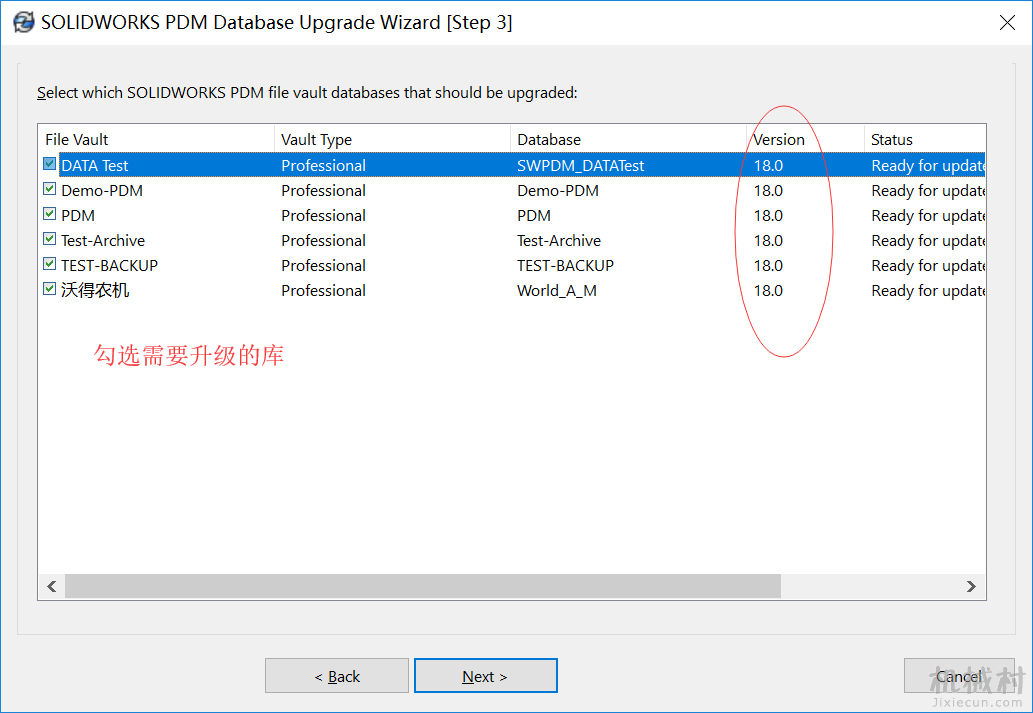Viewport: 1033px width, 713px height.
Task: Click the Professional type in 沃得农机 row
Action: [323, 291]
